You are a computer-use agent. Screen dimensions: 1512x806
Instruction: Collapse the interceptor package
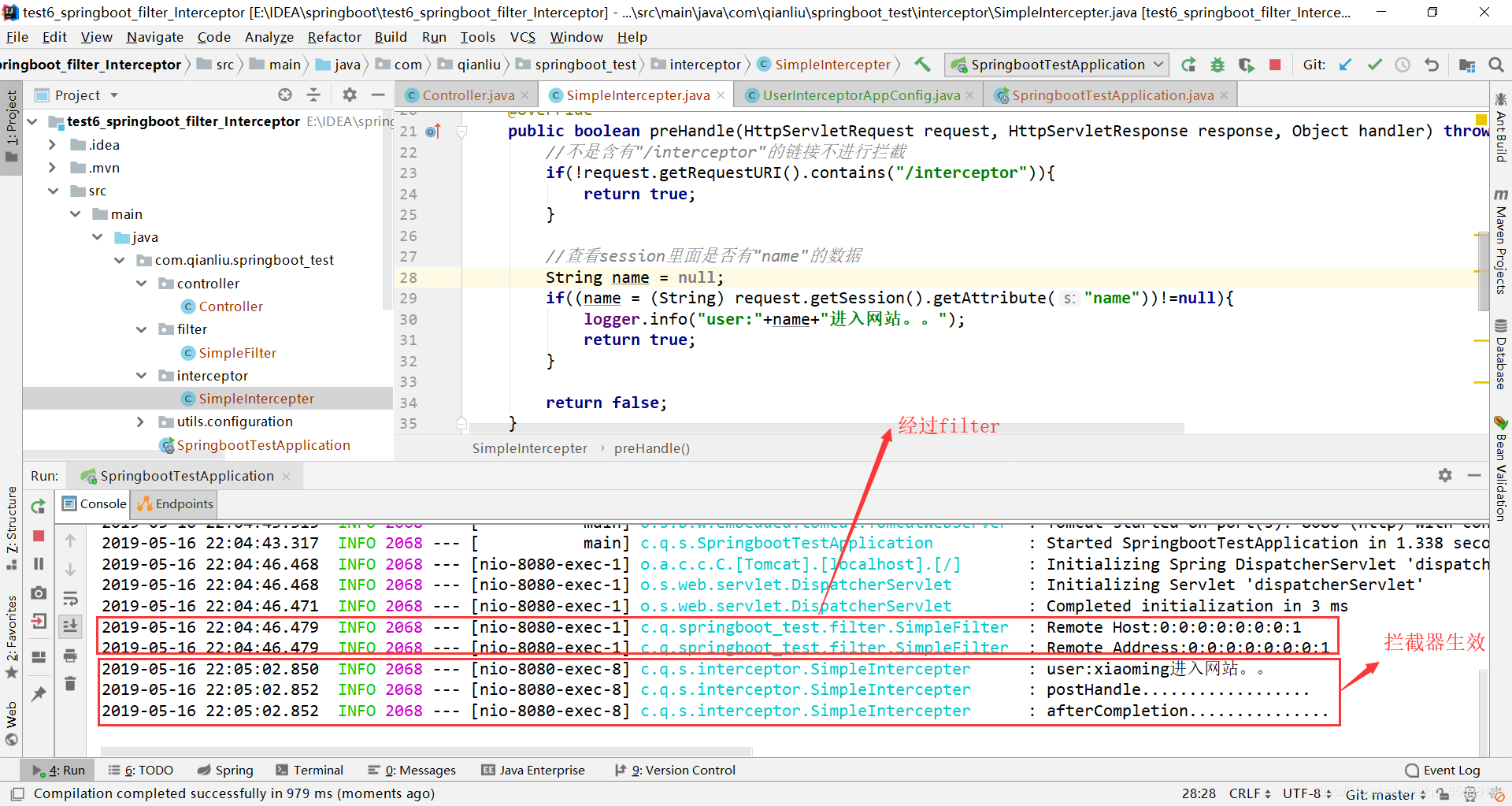[x=141, y=376]
